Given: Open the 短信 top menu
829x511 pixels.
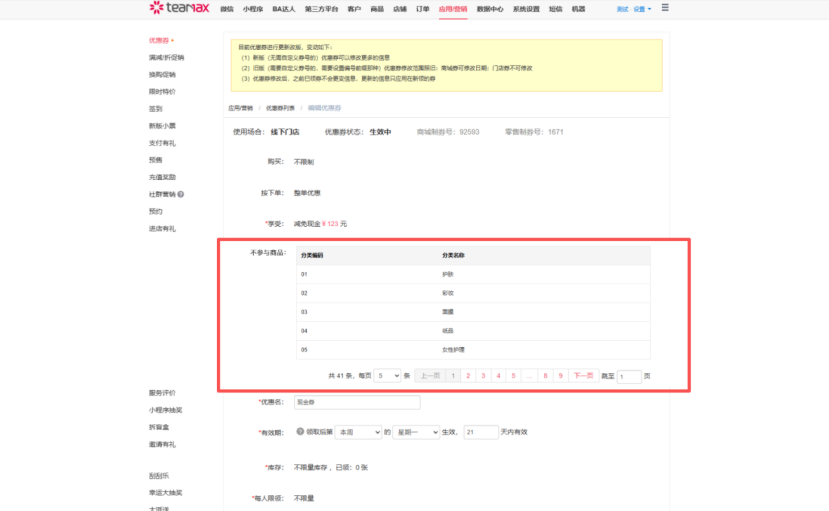Looking at the screenshot, I should tap(556, 9).
